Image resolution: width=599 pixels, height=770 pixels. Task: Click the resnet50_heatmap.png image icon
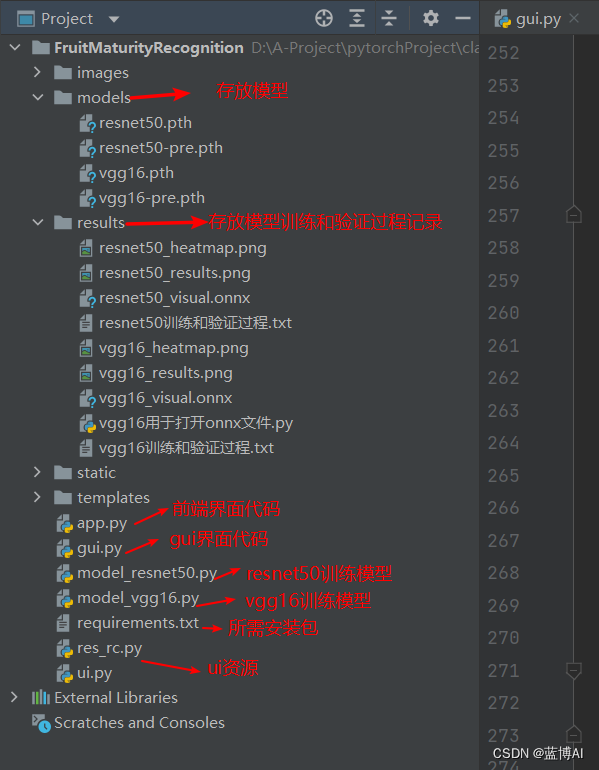click(x=86, y=248)
